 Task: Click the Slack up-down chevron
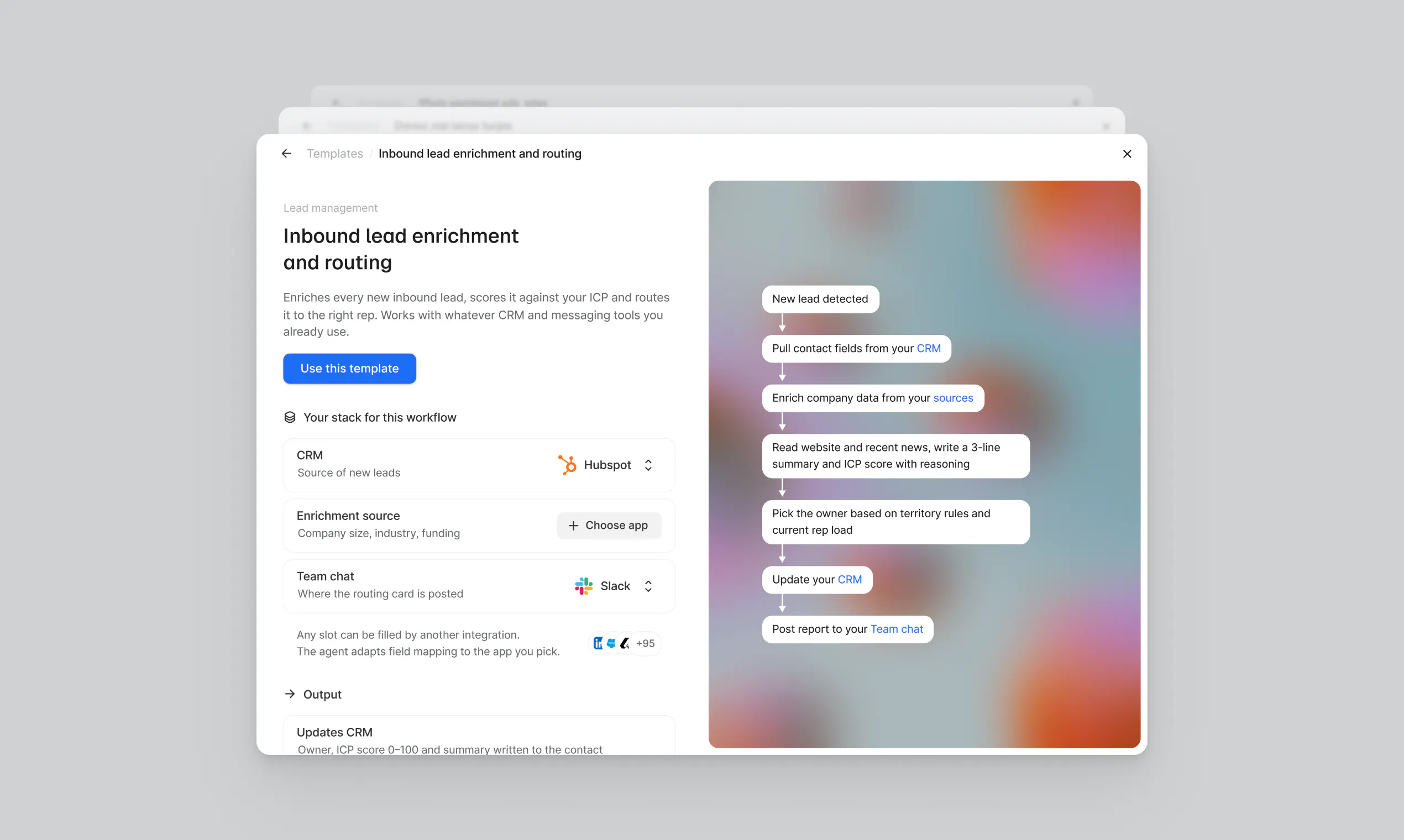click(648, 586)
